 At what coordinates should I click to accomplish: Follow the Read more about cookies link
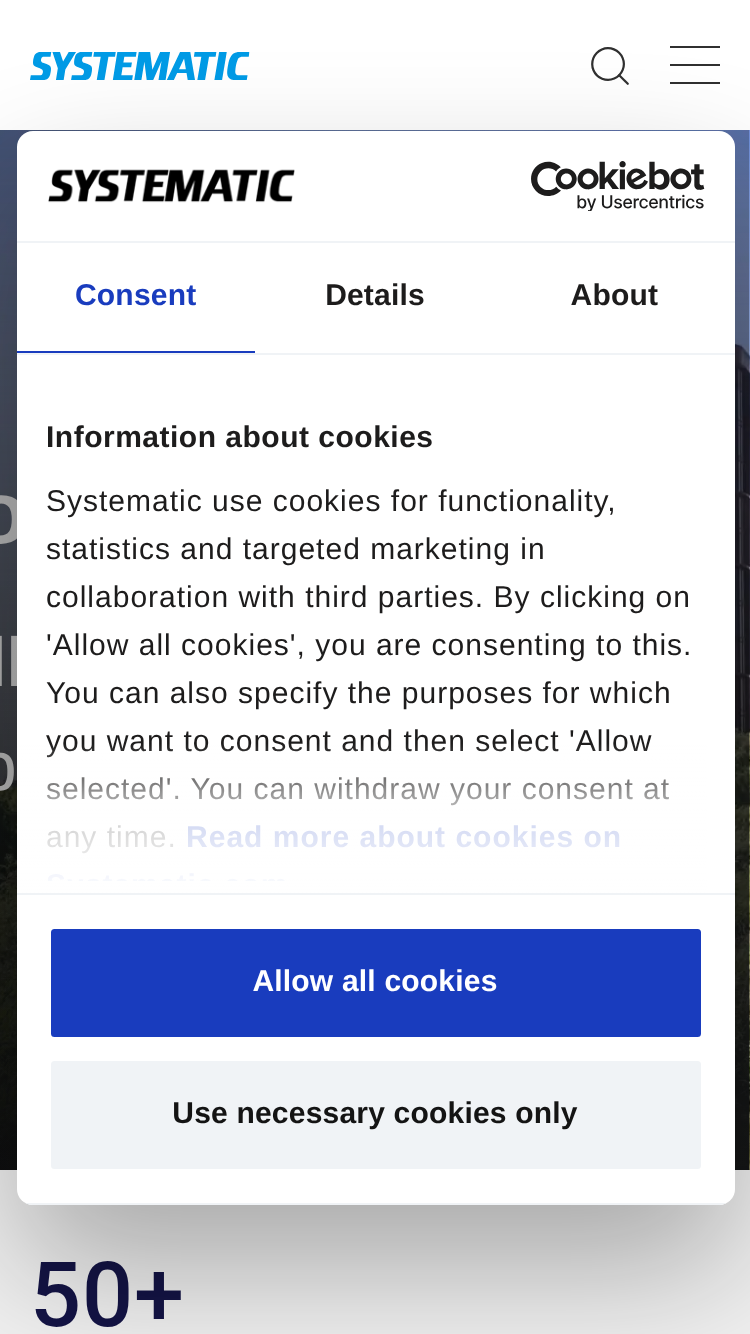[403, 837]
